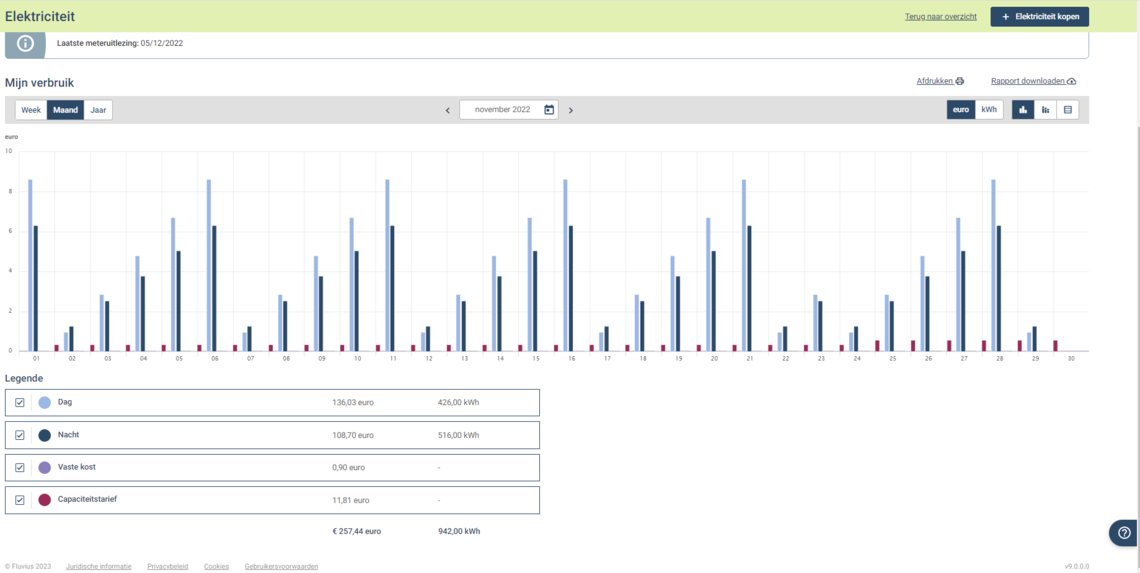Select the bar chart view icon
Viewport: 1140px width, 573px height.
tap(1023, 110)
